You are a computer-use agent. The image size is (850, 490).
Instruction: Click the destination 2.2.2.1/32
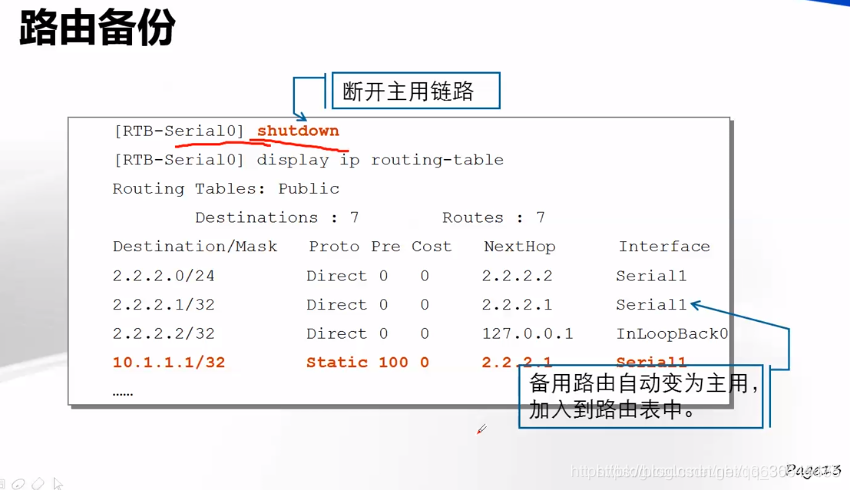coord(163,305)
